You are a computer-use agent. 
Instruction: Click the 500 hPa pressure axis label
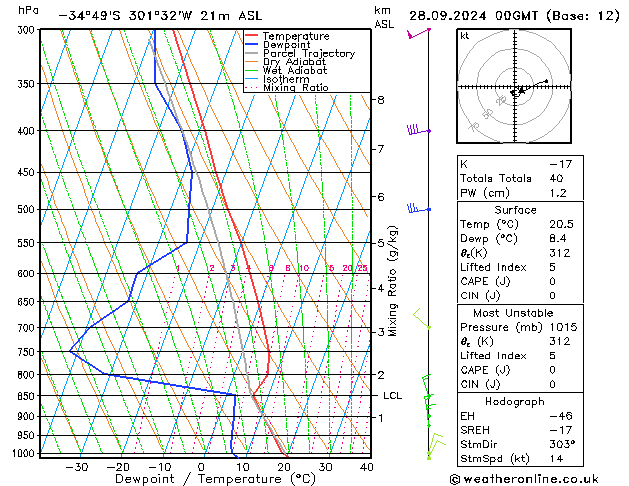point(26,209)
